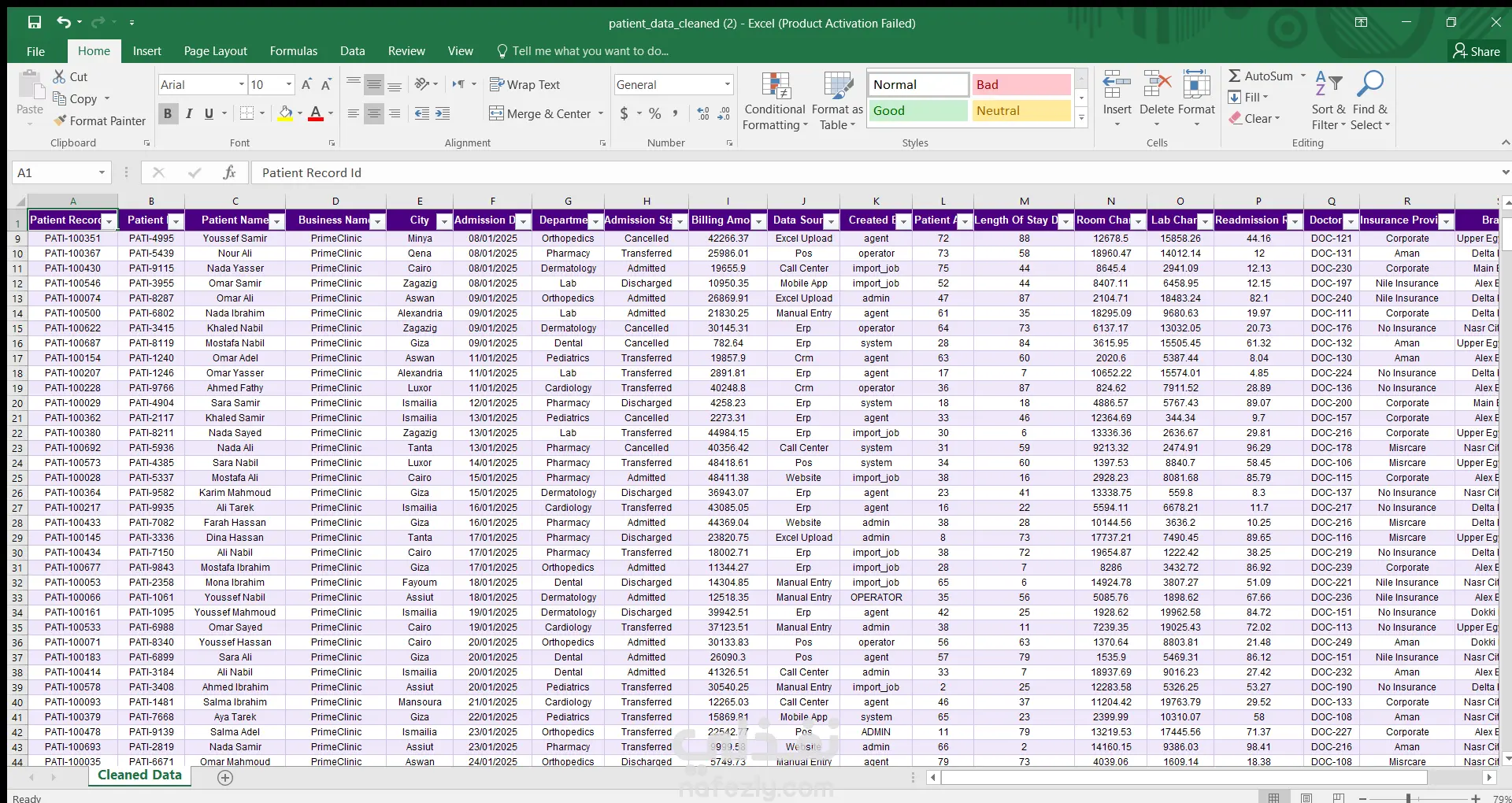
Task: Open the font size dropdown
Action: click(289, 84)
